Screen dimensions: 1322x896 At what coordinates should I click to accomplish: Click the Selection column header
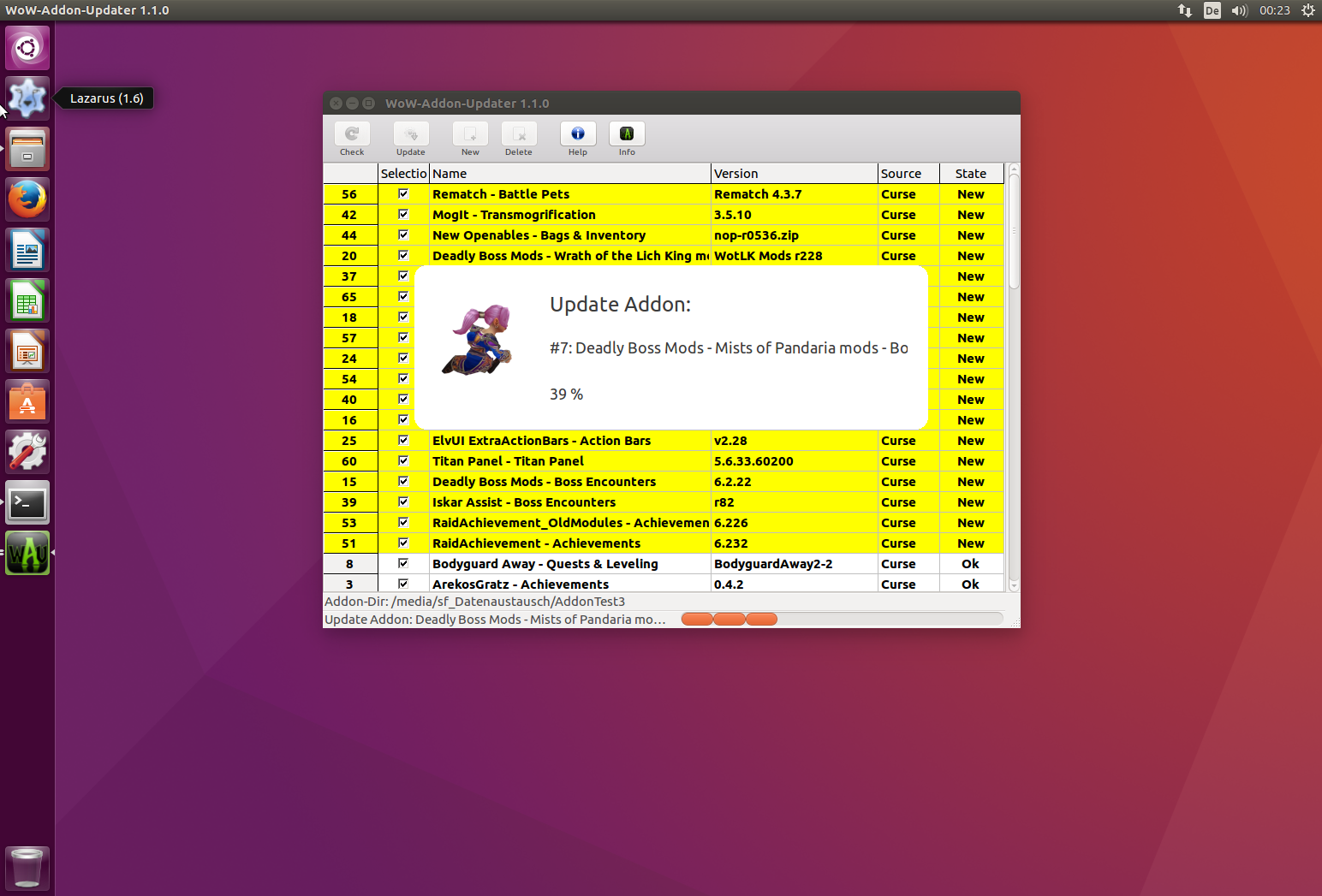point(403,173)
